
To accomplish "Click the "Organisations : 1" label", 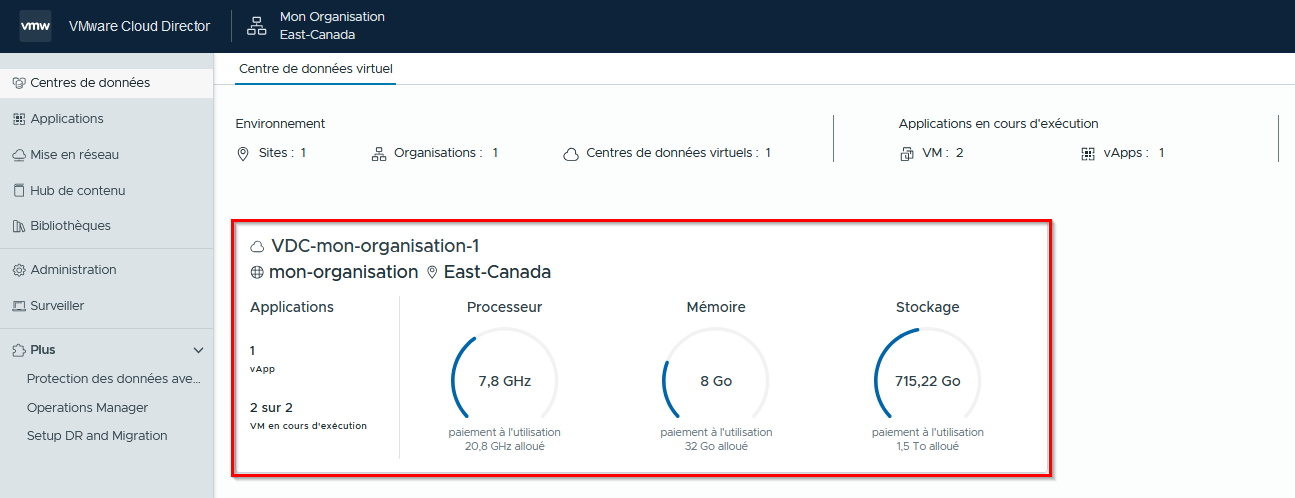I will [x=446, y=153].
